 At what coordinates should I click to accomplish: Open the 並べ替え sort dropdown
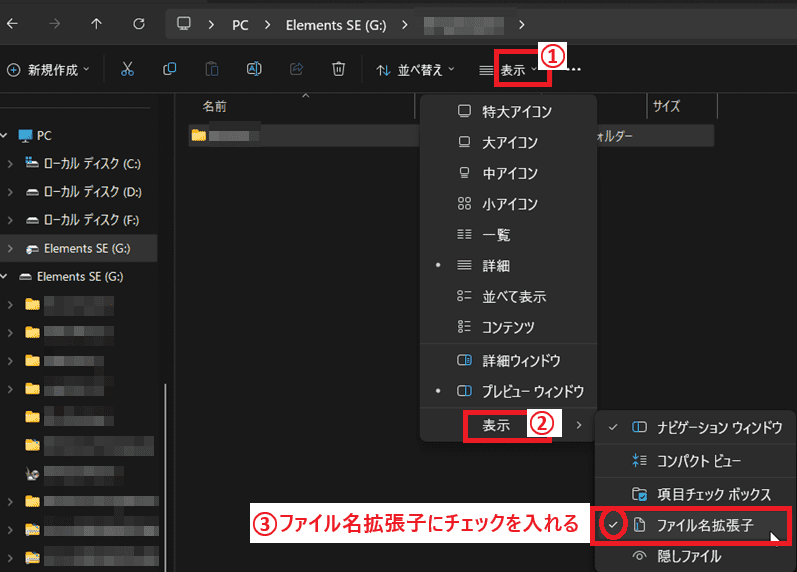click(415, 69)
